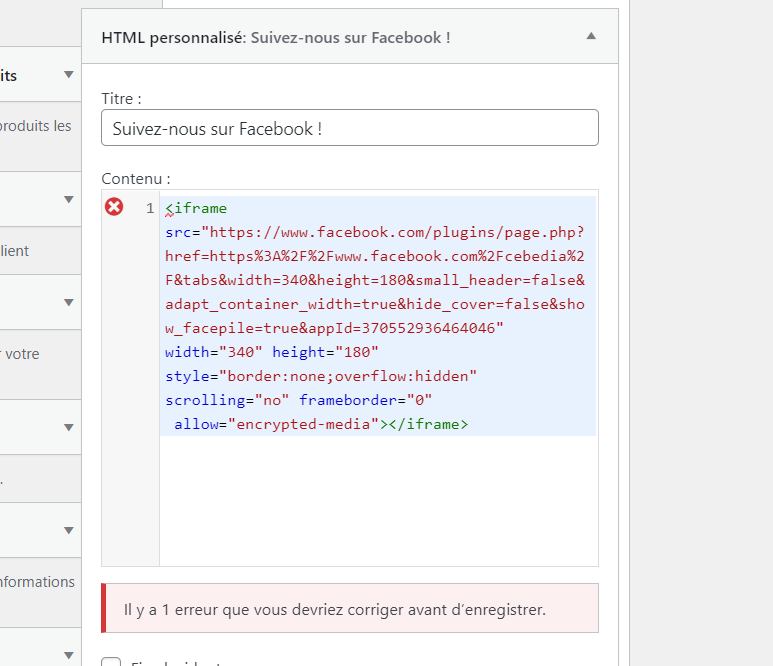Click the 'Contenu :' label
773x666 pixels.
click(x=136, y=178)
